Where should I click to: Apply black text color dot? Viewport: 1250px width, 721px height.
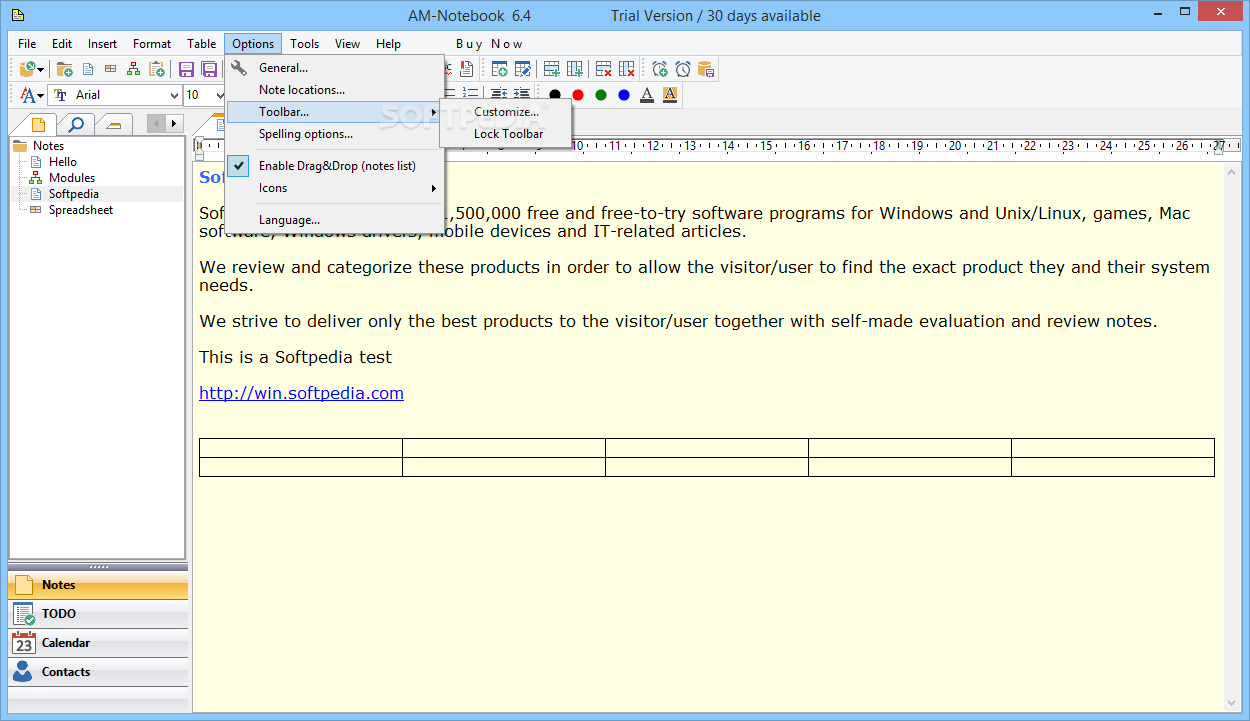(x=555, y=95)
